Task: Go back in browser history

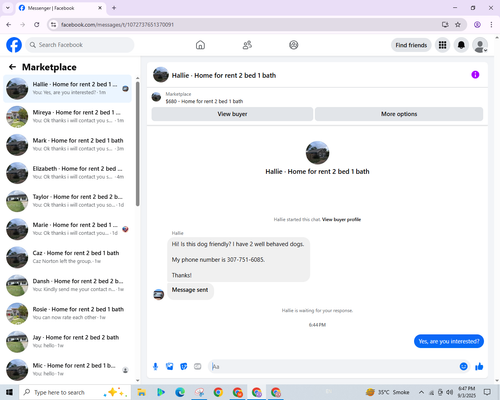Action: [x=9, y=24]
